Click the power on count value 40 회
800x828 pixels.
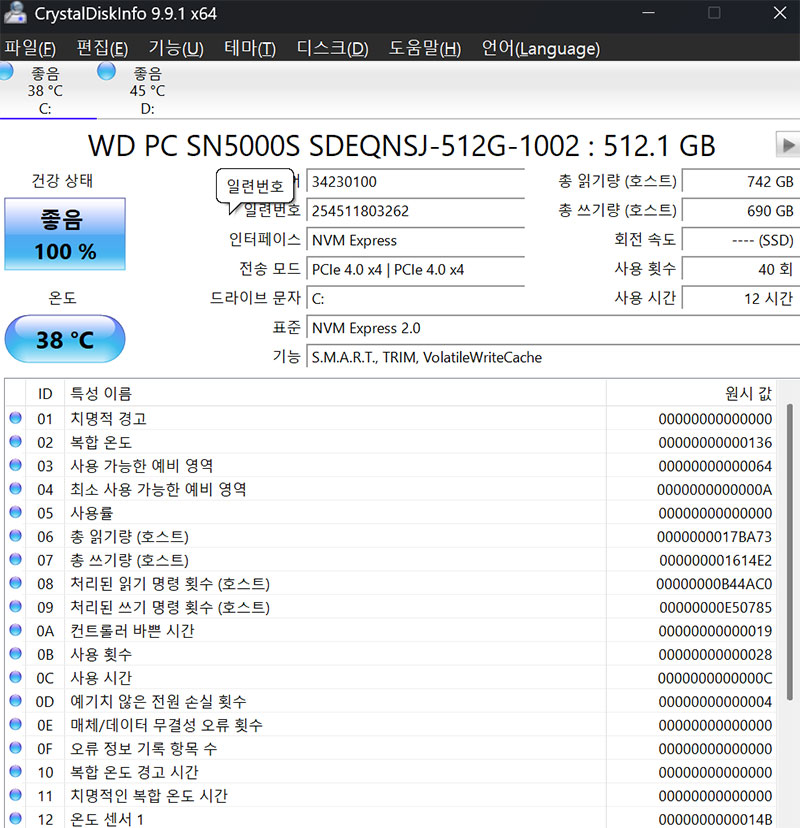[741, 269]
